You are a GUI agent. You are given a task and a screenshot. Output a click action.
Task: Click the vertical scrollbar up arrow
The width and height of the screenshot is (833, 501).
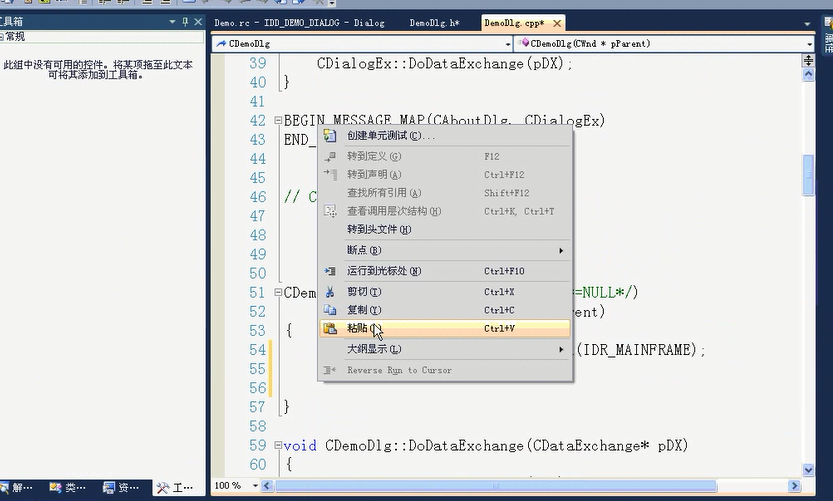tap(808, 74)
